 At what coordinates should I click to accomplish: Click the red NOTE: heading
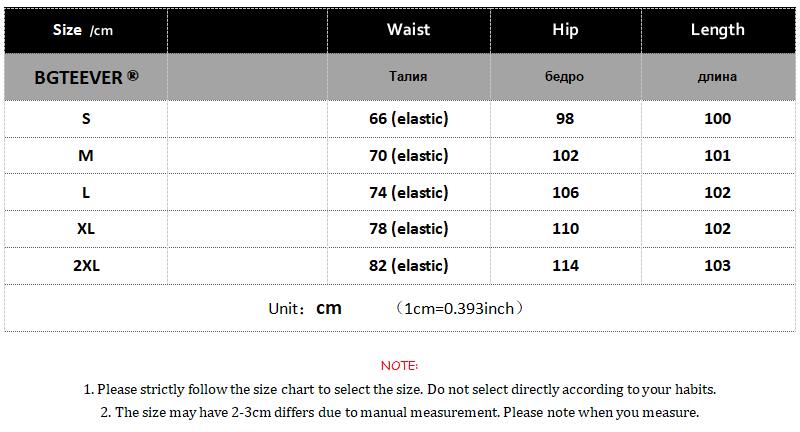[400, 366]
